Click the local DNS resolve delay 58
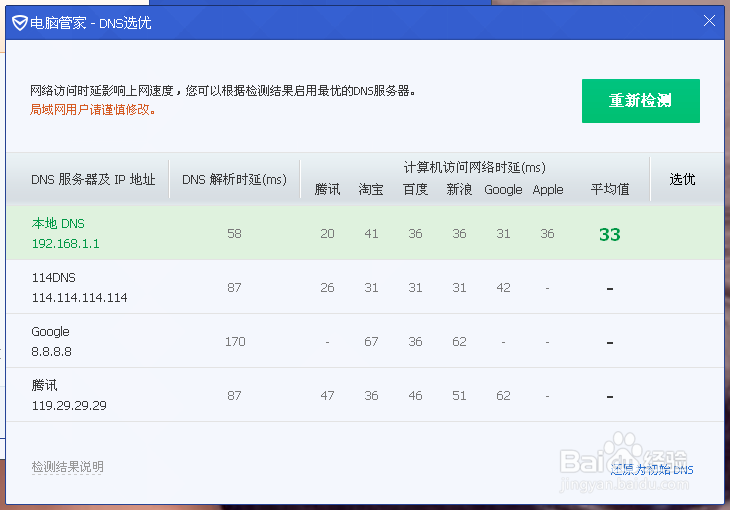The image size is (730, 510). [234, 233]
